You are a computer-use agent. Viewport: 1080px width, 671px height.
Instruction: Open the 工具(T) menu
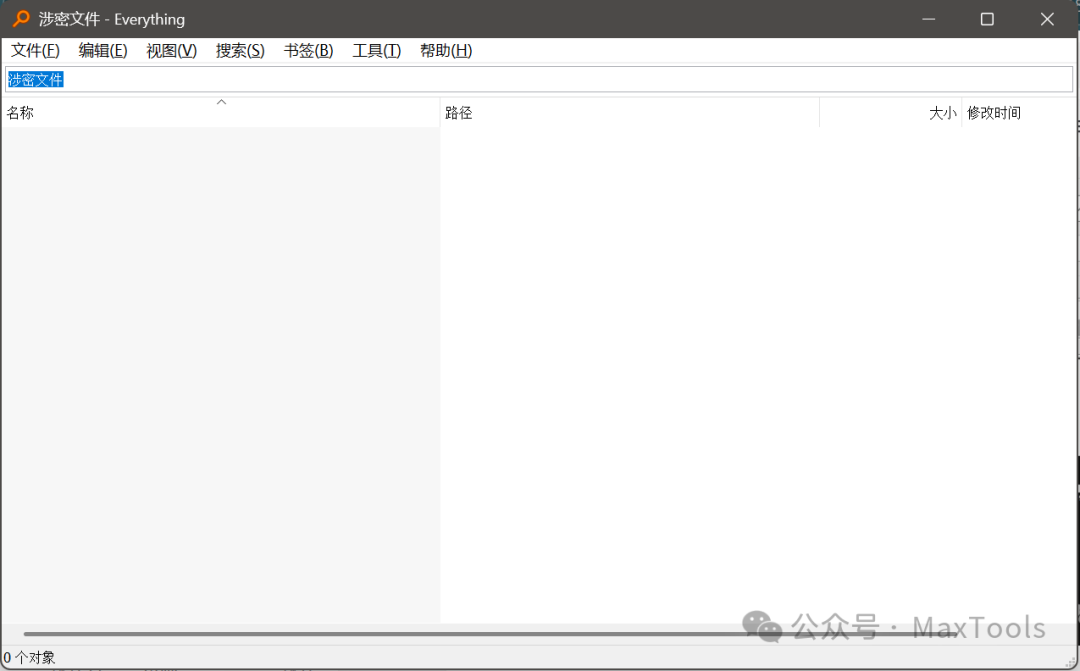tap(376, 50)
